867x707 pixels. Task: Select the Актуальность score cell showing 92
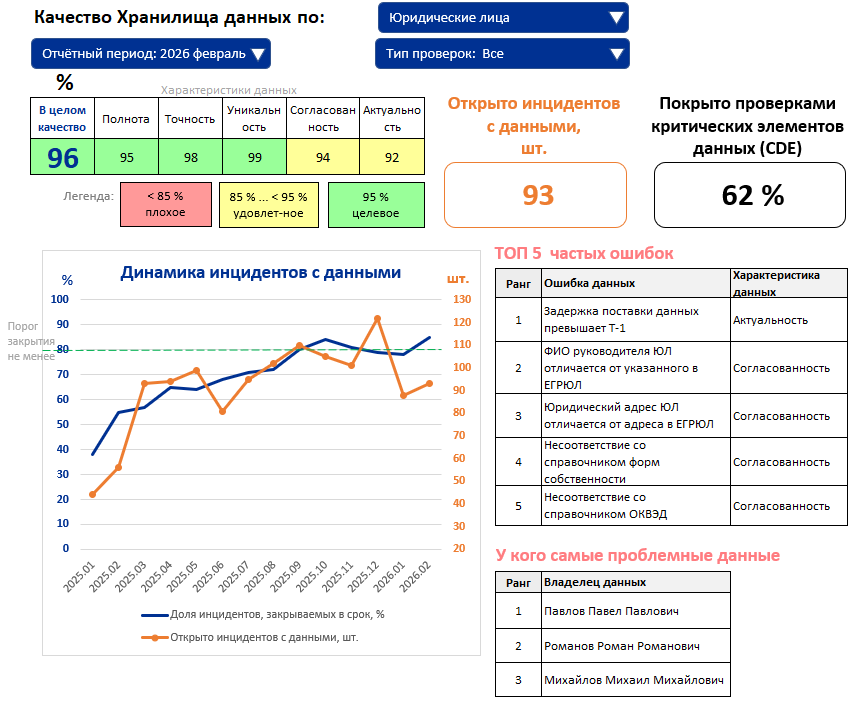(x=392, y=157)
